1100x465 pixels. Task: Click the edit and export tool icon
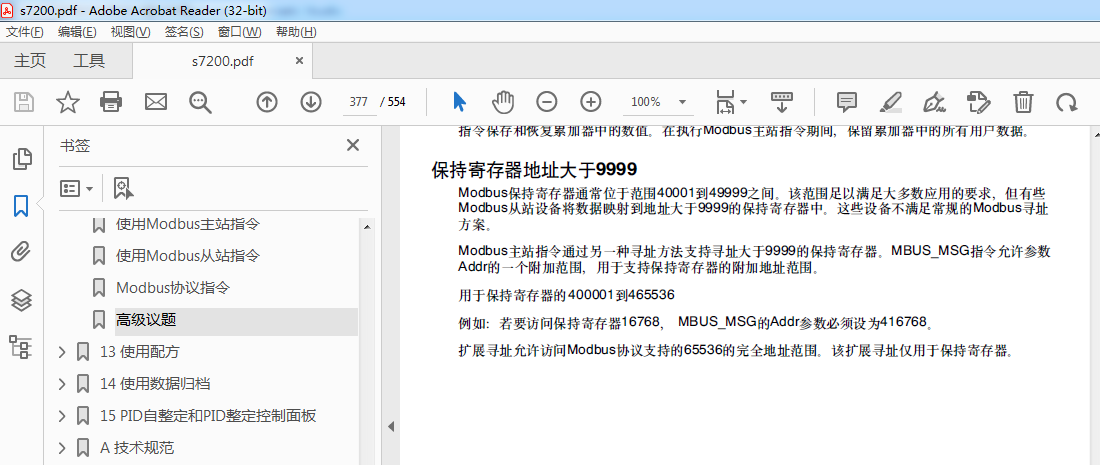978,102
